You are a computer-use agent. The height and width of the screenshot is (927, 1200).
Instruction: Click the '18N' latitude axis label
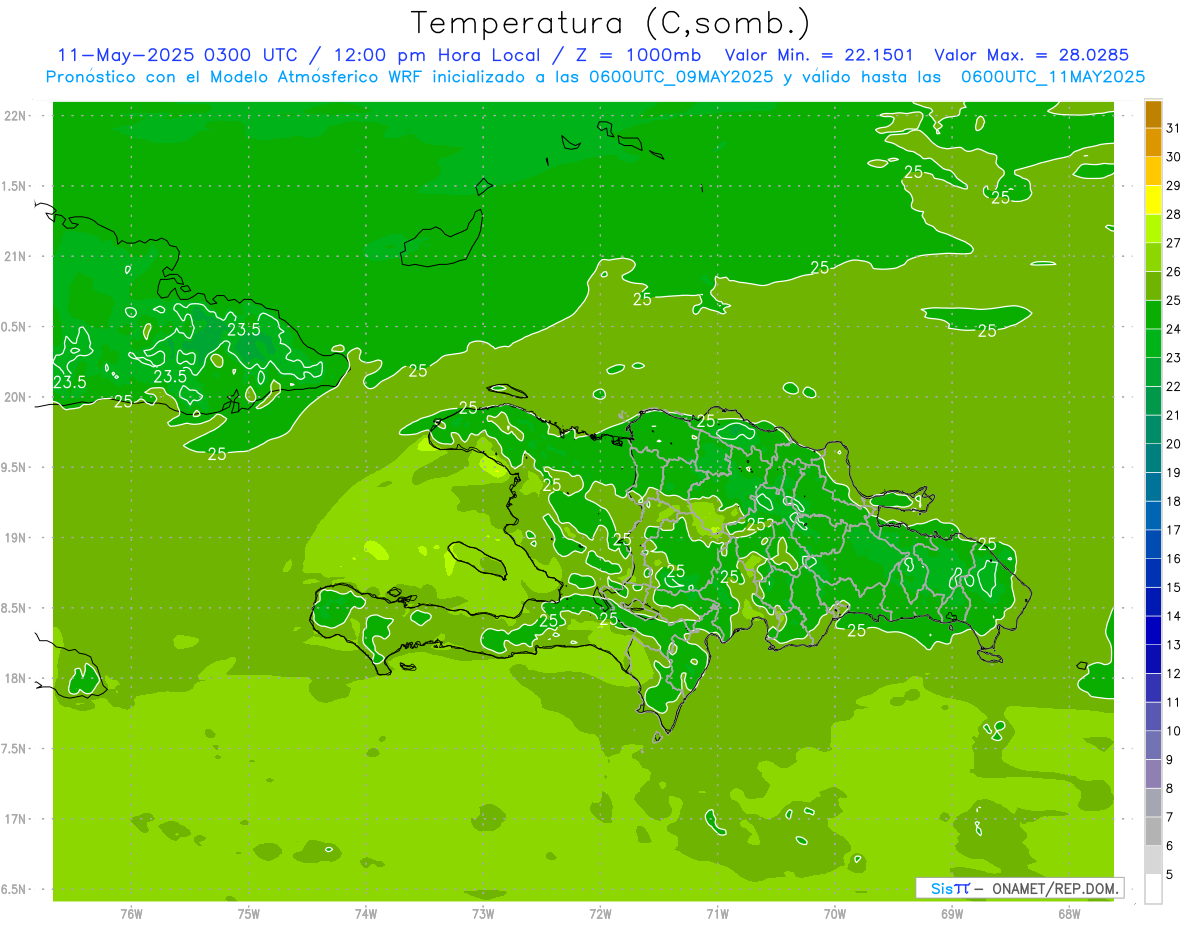tap(15, 678)
